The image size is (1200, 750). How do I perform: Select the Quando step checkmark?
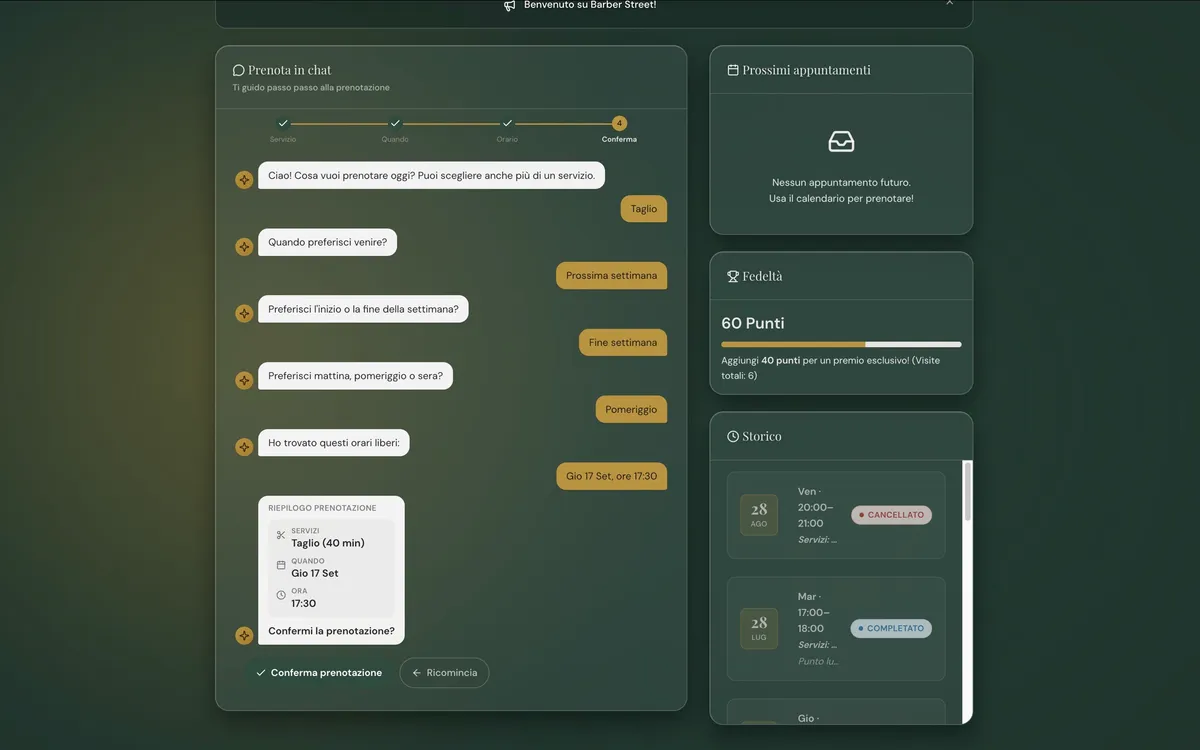[x=395, y=123]
